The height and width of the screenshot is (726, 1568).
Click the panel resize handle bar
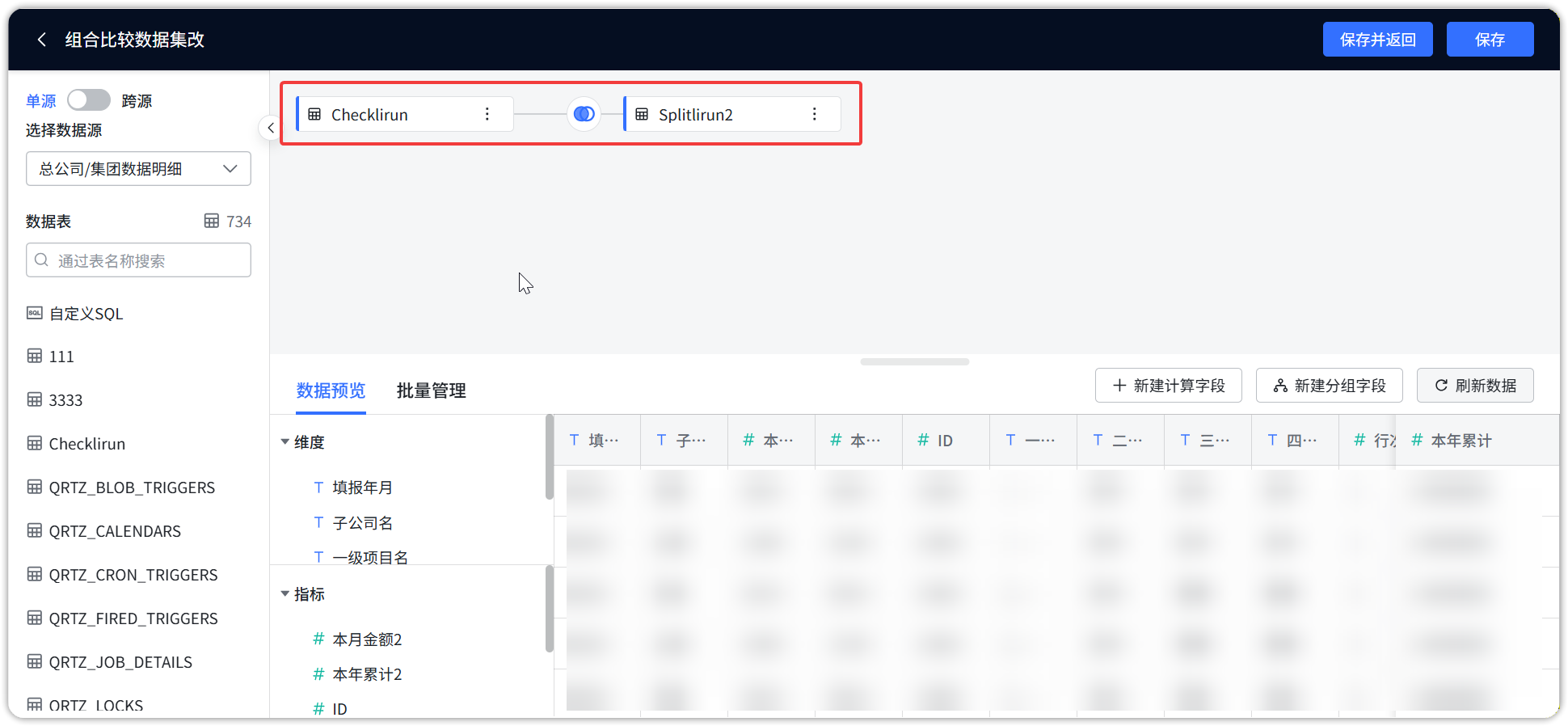(914, 362)
